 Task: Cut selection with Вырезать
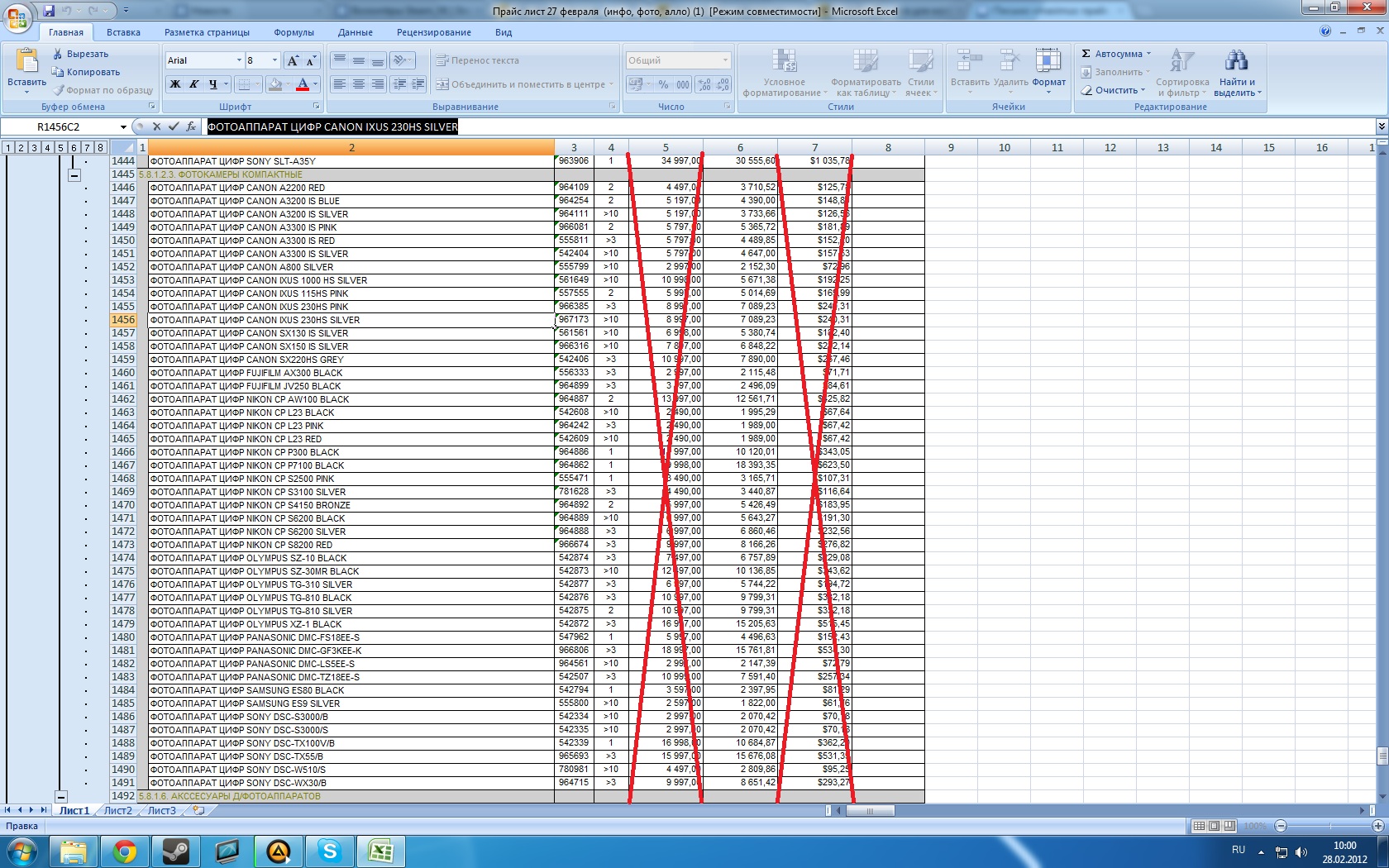pos(80,54)
